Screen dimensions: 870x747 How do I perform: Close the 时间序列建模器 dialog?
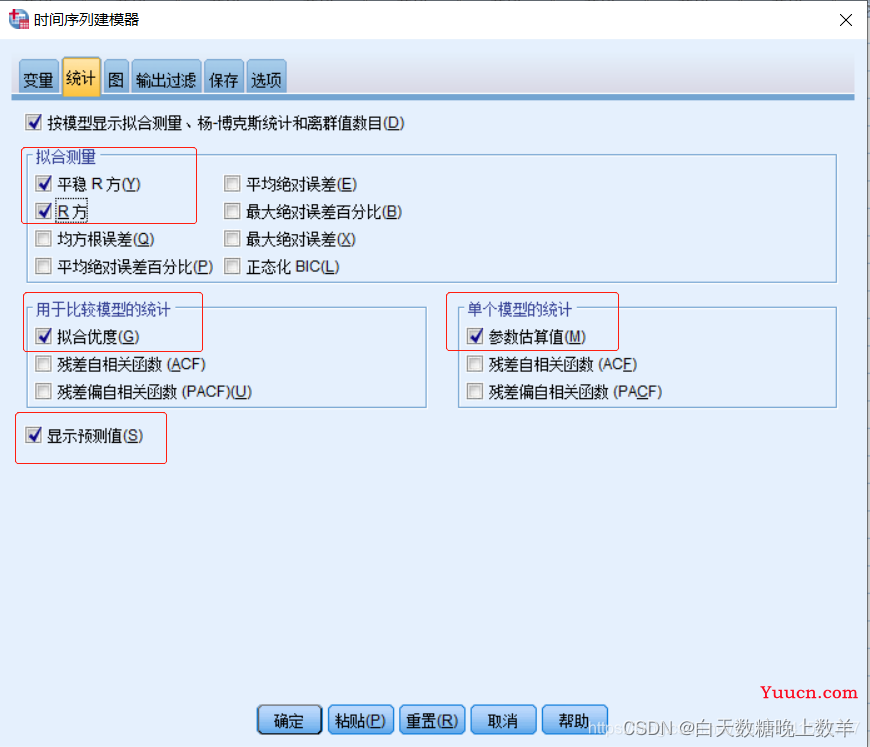click(846, 21)
